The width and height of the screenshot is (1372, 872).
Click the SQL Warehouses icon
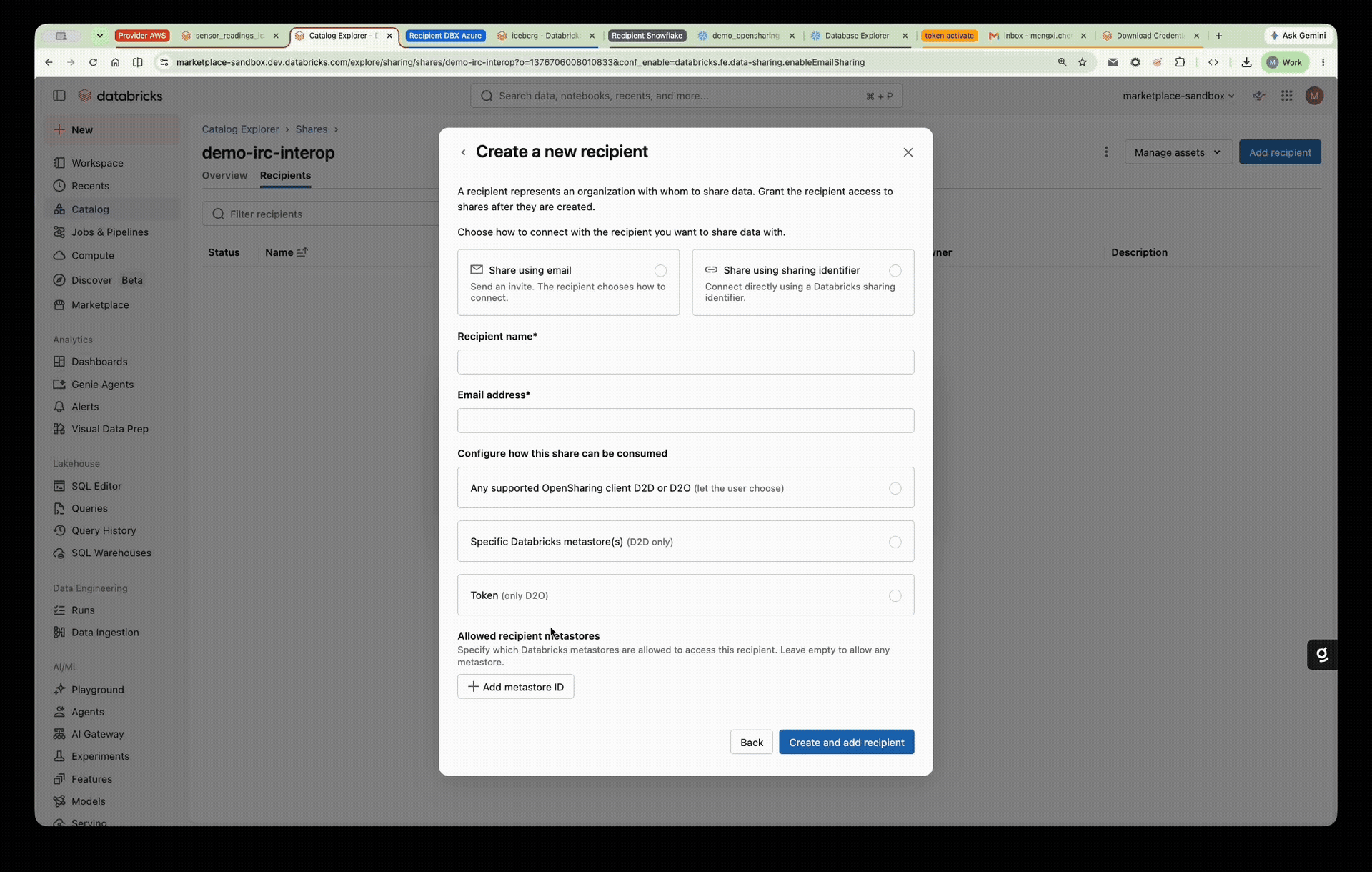(59, 553)
